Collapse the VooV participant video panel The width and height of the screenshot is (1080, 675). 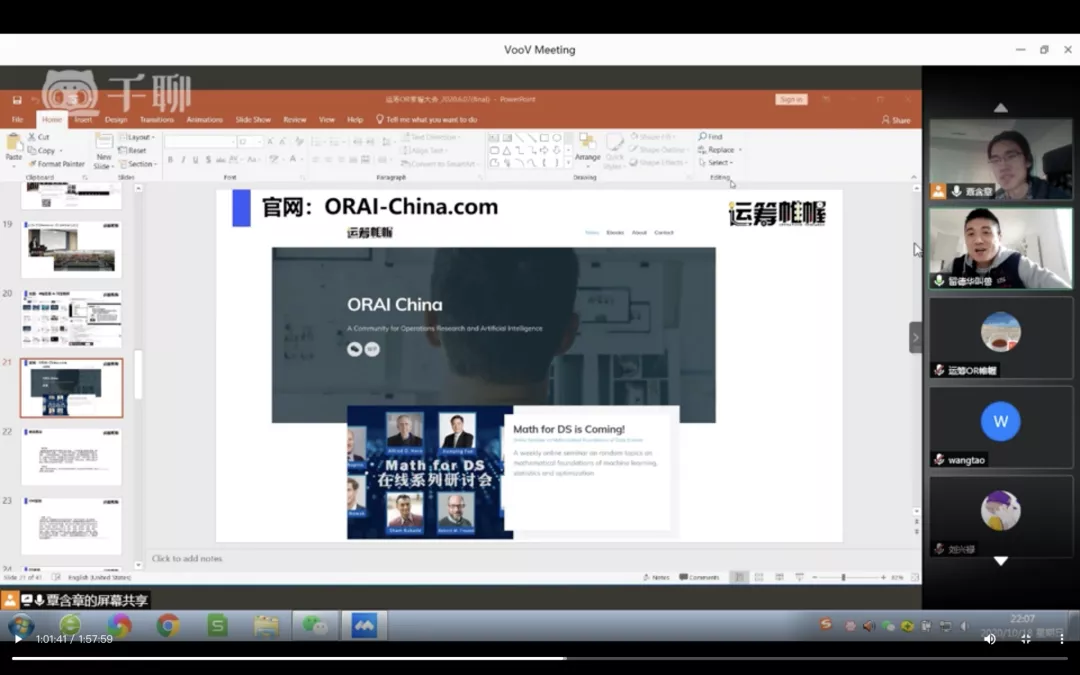coord(915,338)
